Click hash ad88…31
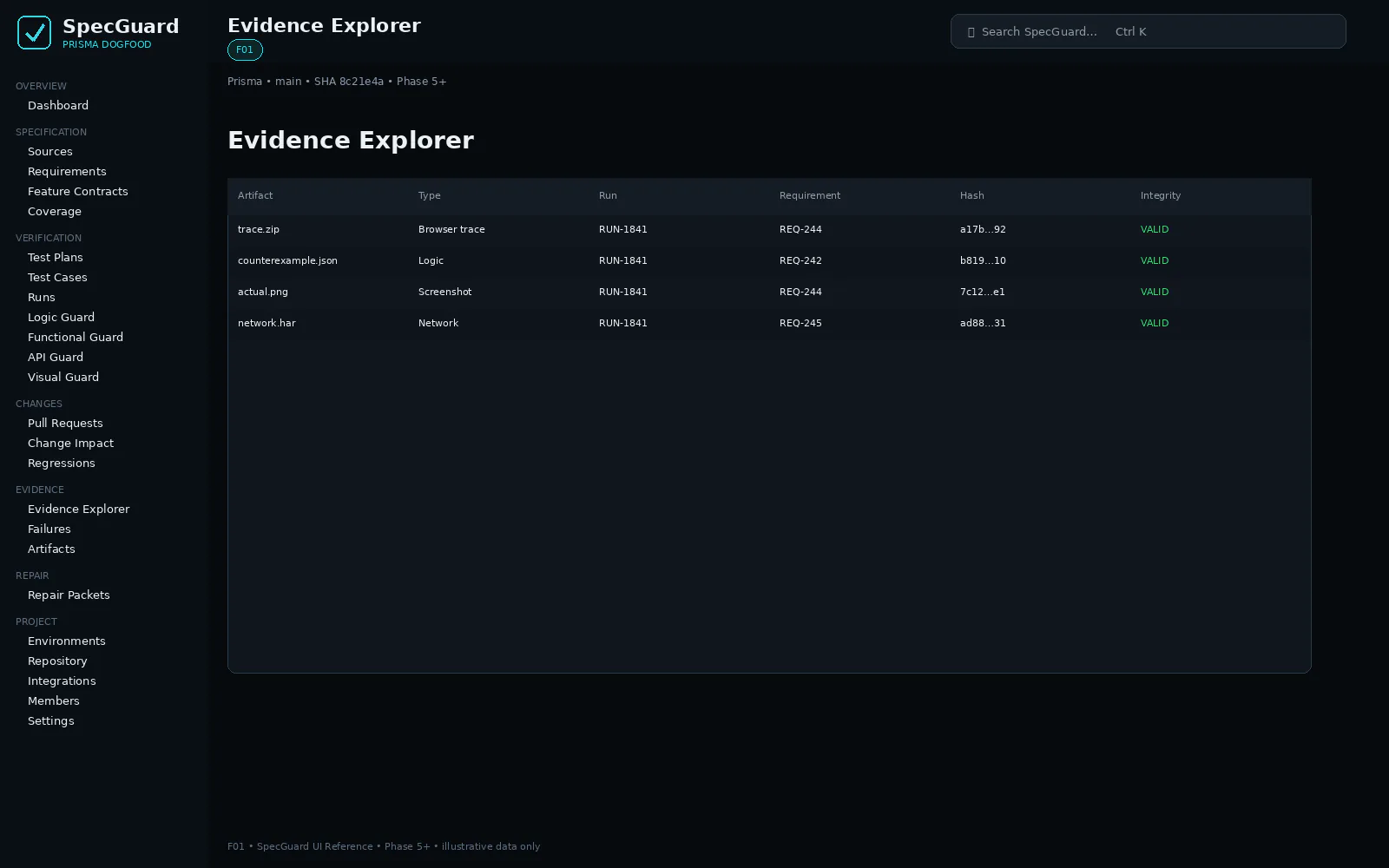Viewport: 1389px width, 868px height. [983, 323]
